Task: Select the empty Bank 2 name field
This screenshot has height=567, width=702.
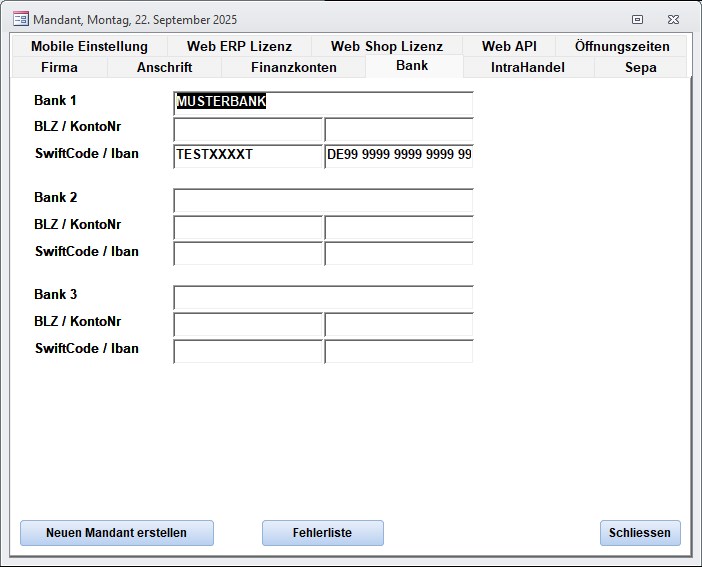Action: pos(322,200)
